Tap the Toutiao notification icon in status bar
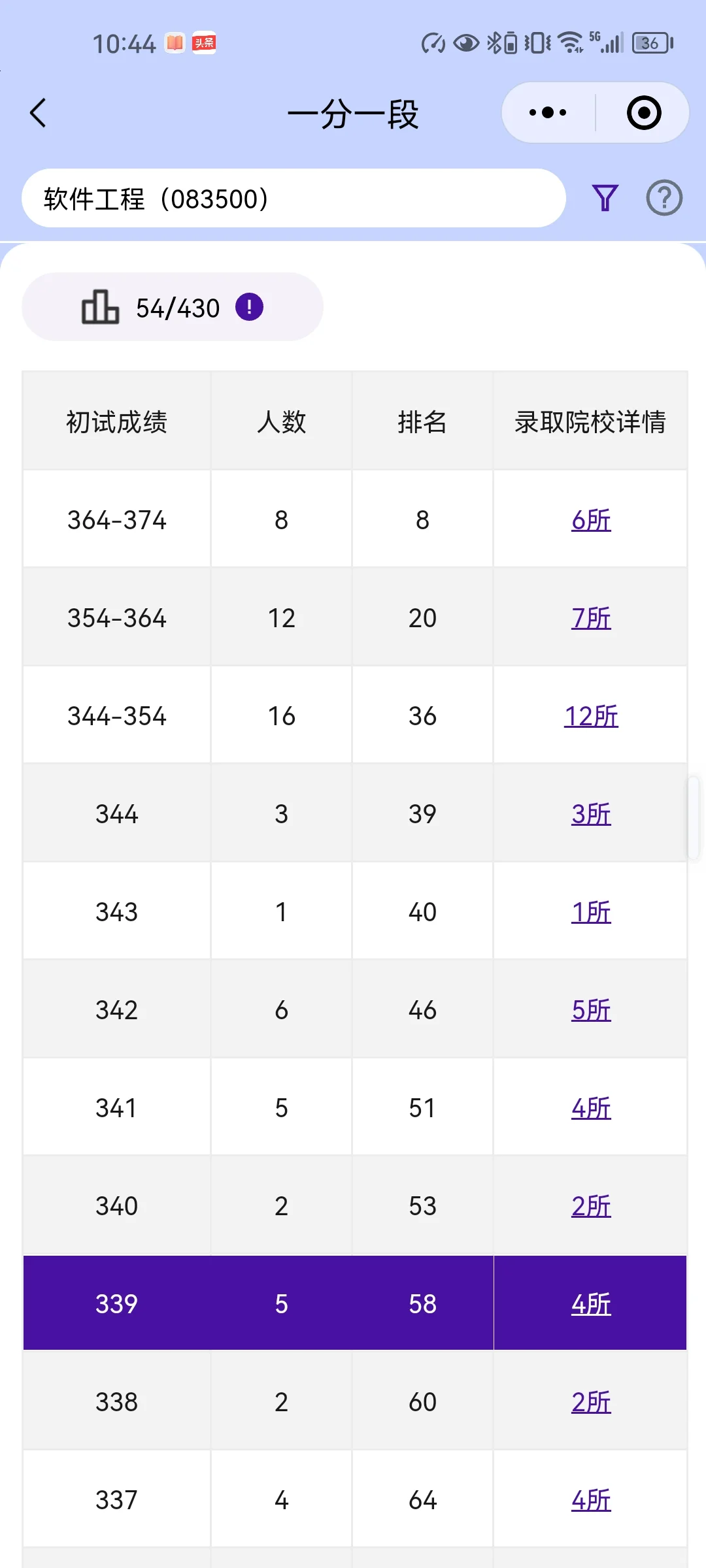 point(204,43)
